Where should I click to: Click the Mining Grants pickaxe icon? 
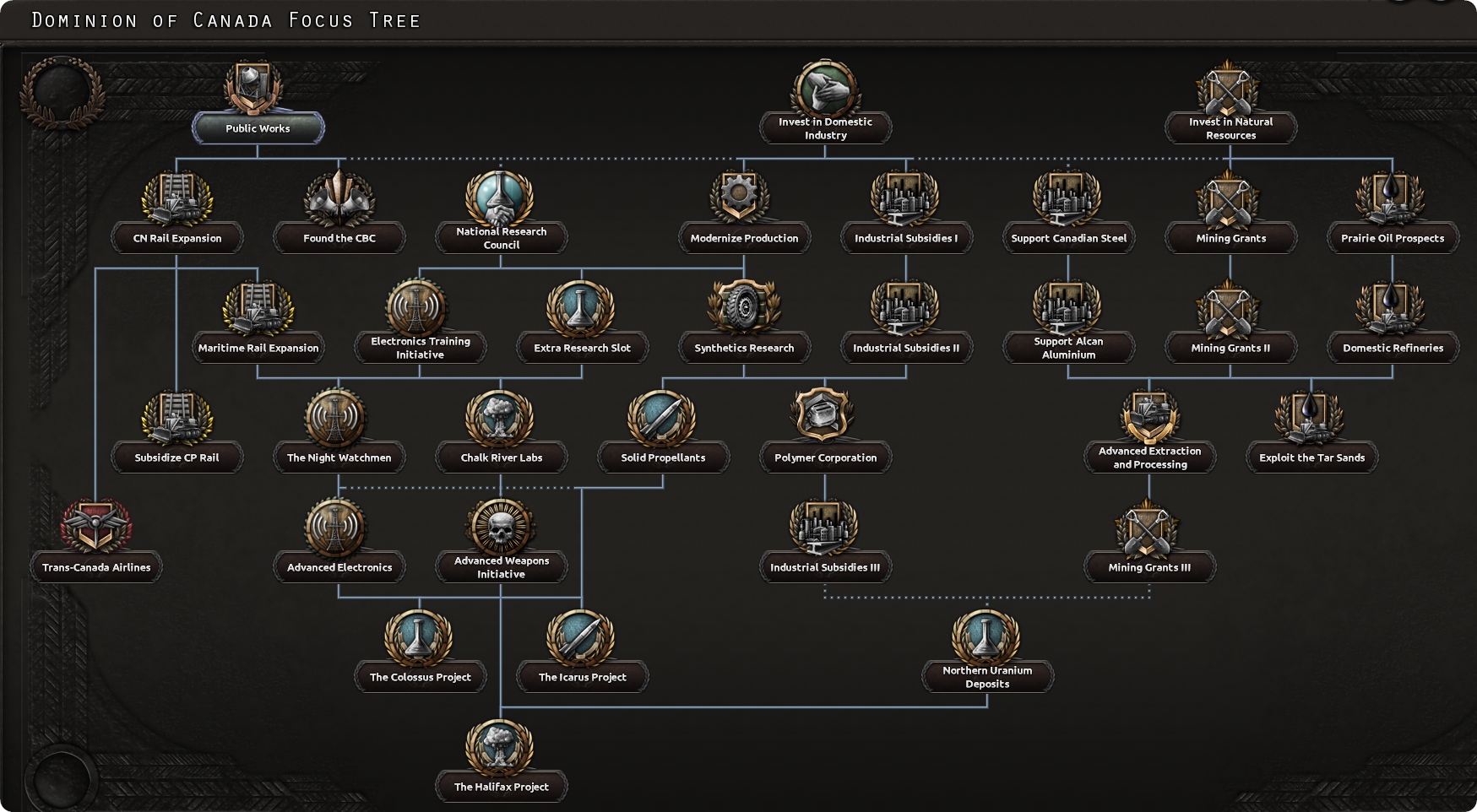coord(1228,199)
